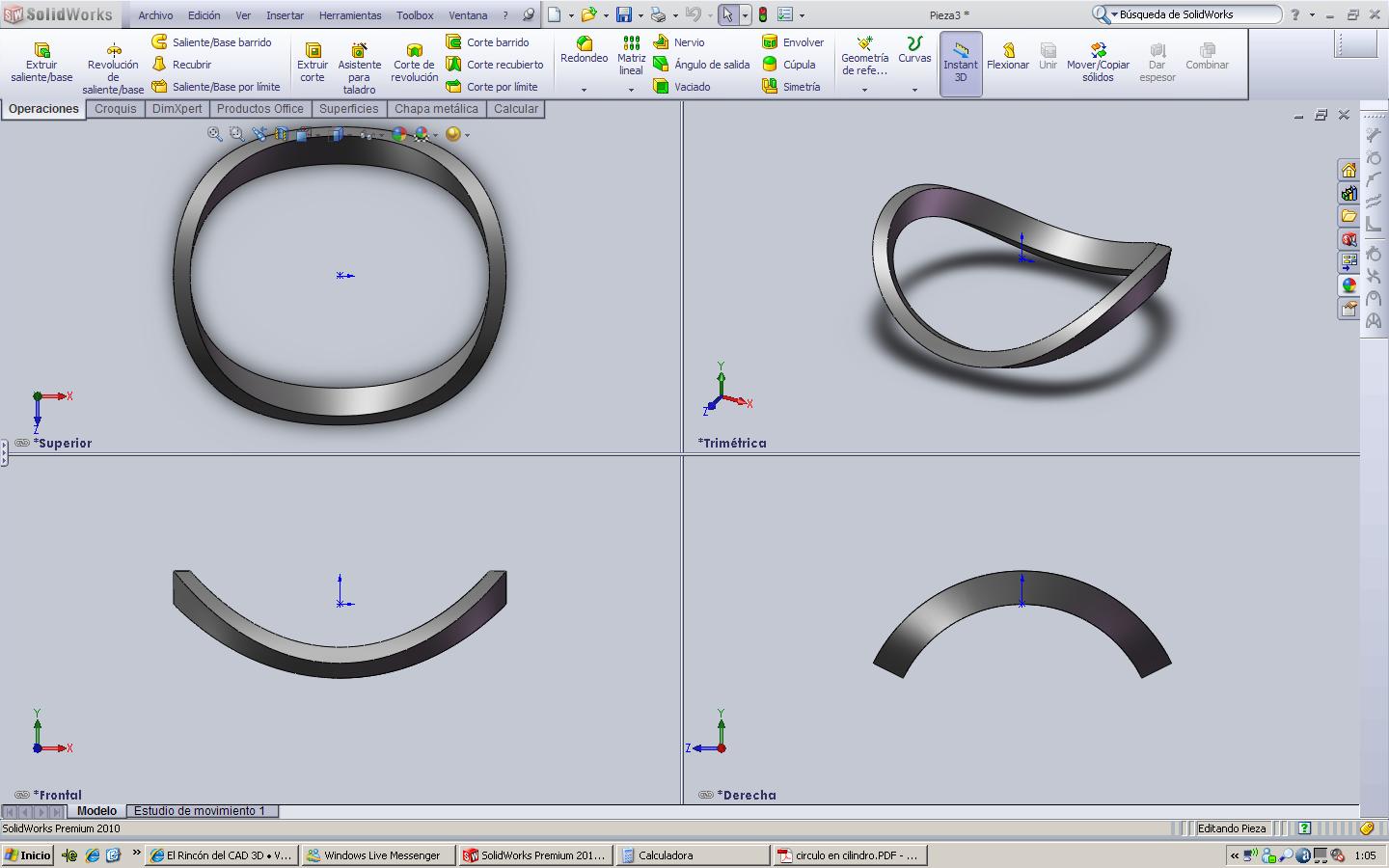The width and height of the screenshot is (1389, 868).
Task: Open Chapa metálica tab
Action: click(436, 109)
